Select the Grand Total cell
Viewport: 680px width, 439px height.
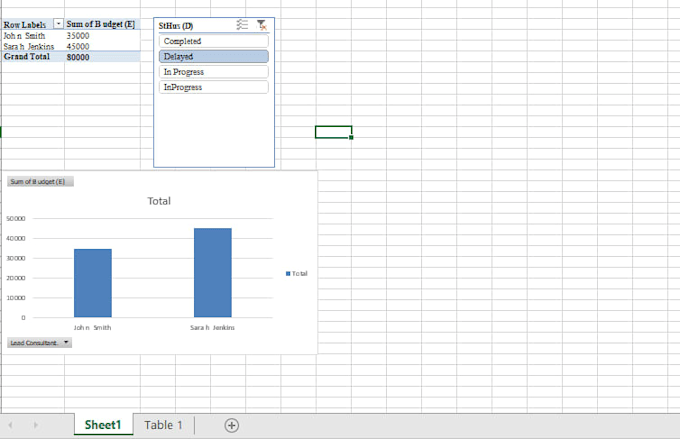click(33, 56)
